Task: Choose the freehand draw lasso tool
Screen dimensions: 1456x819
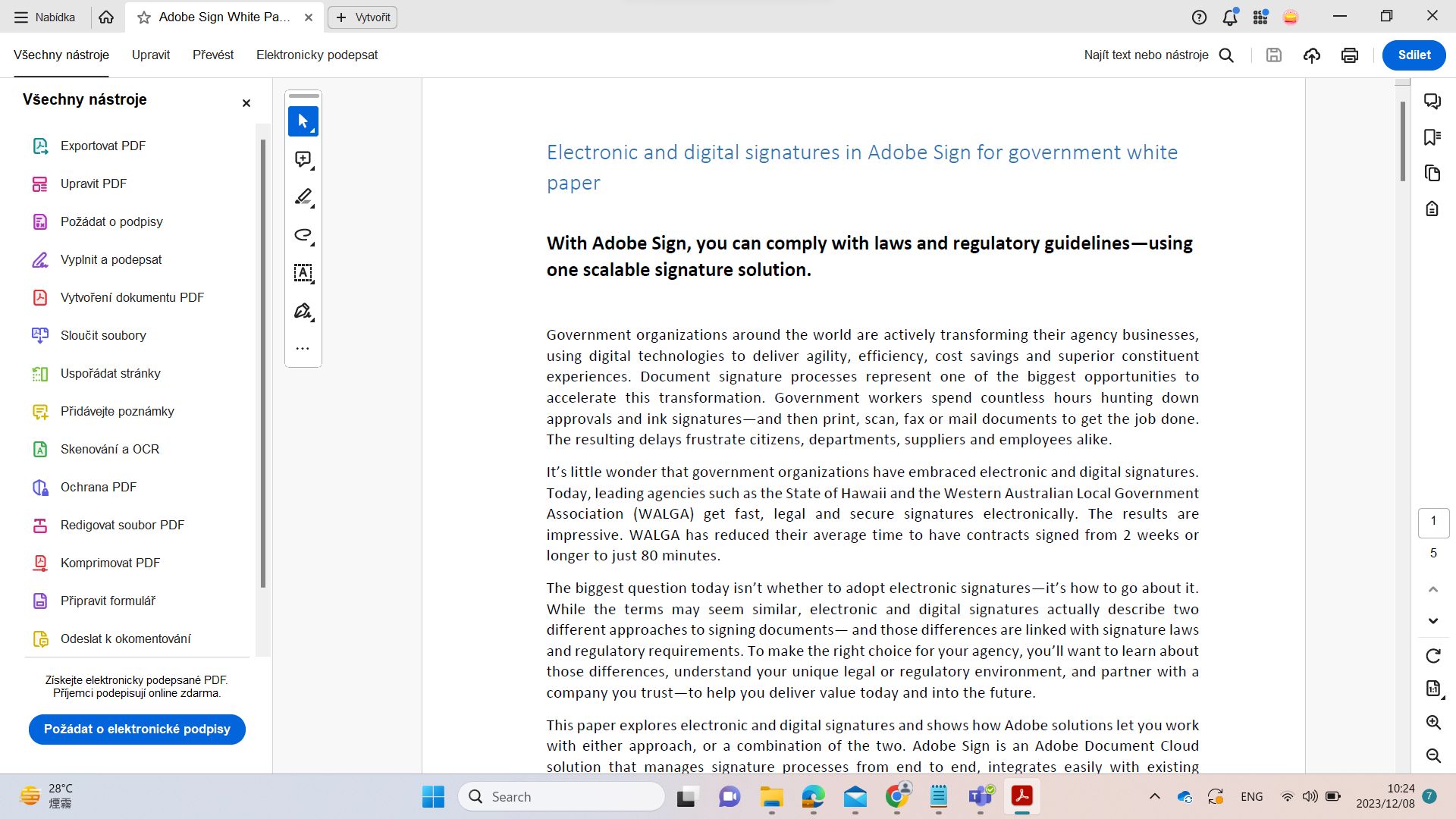Action: [303, 235]
